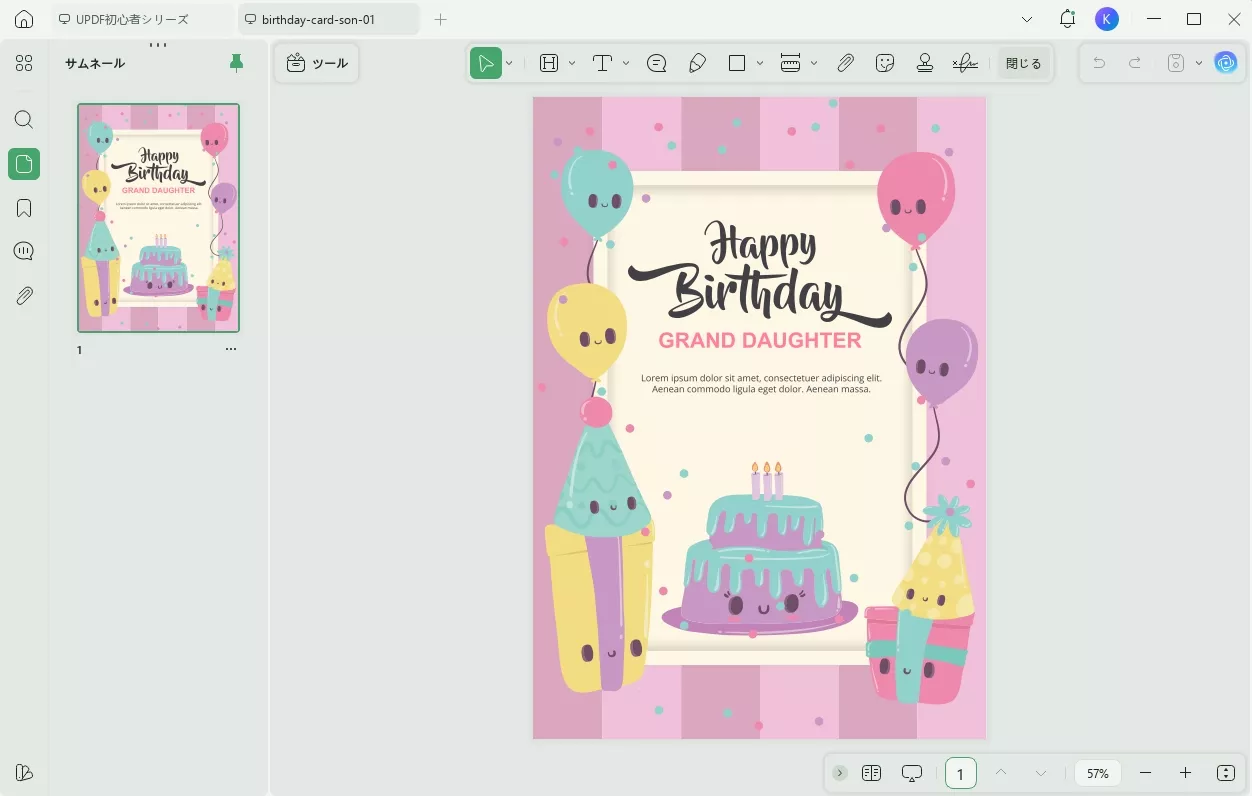Minimize the UPDF window

tap(1156, 19)
